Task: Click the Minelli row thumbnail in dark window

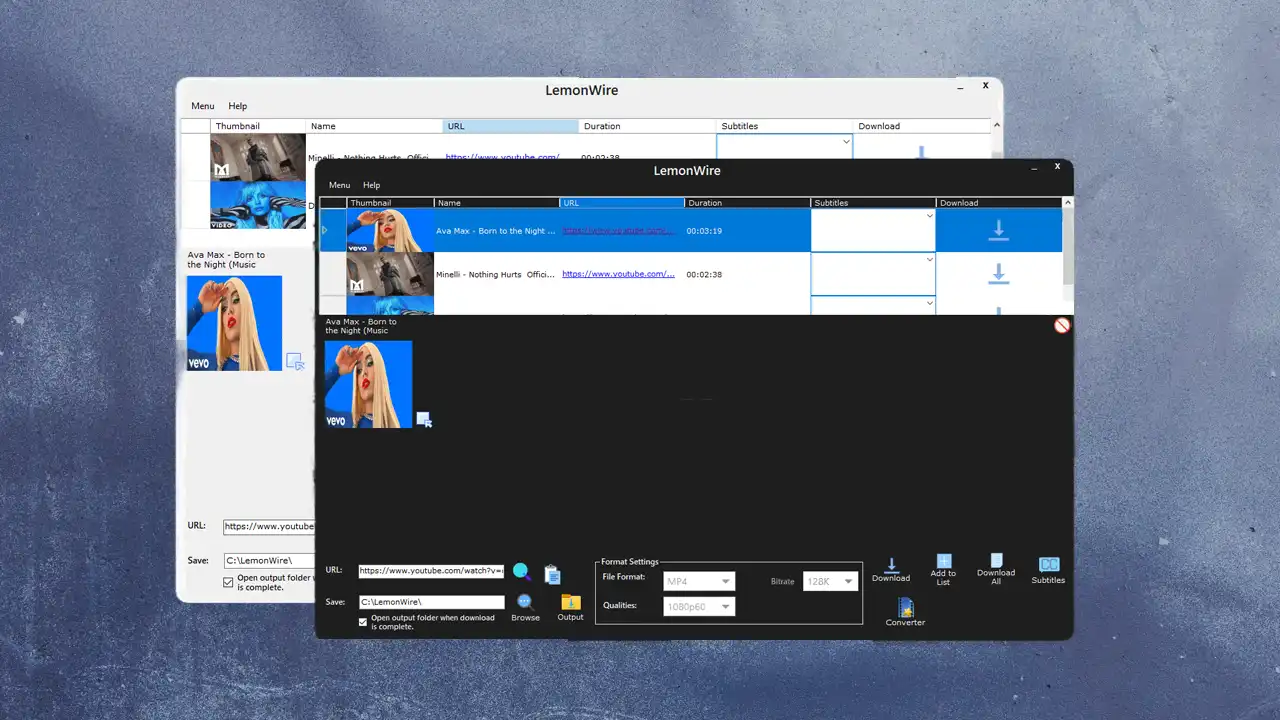Action: click(x=390, y=273)
